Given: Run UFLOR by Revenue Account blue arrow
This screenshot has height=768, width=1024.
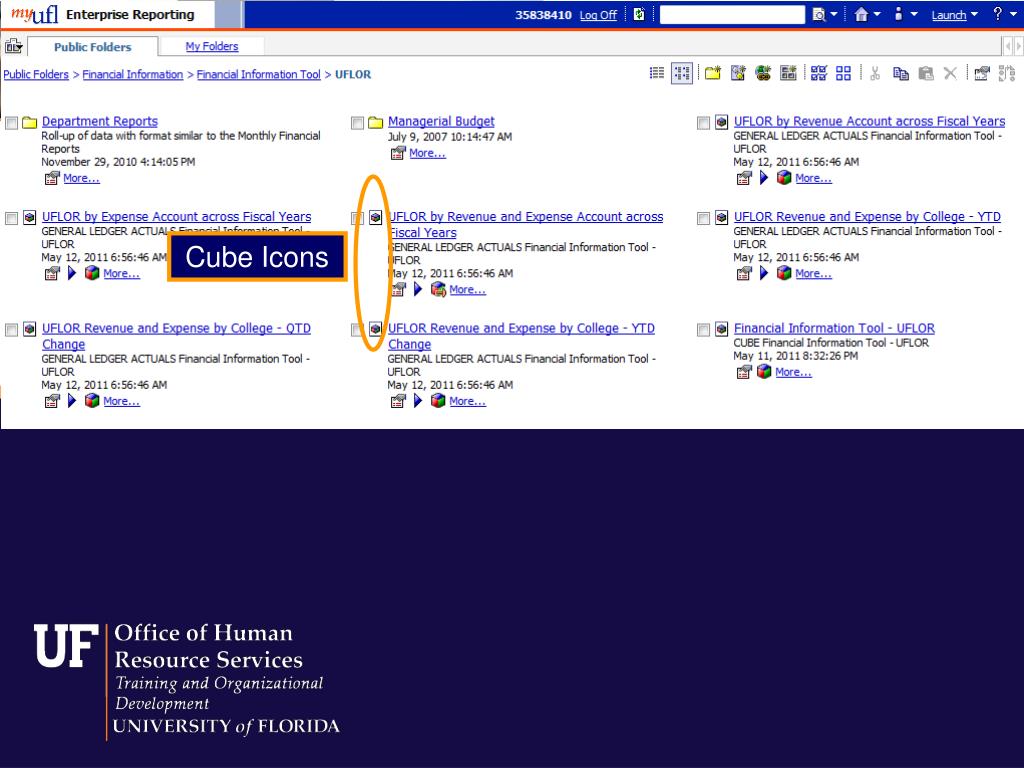Looking at the screenshot, I should (764, 178).
